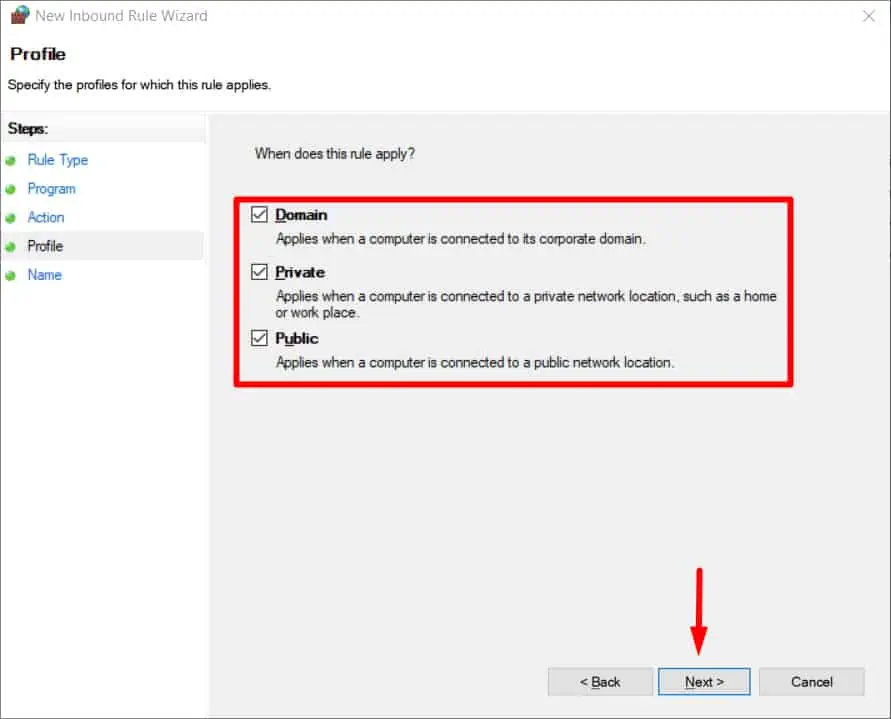
Task: Select the Profile step in sidebar
Action: pos(45,246)
